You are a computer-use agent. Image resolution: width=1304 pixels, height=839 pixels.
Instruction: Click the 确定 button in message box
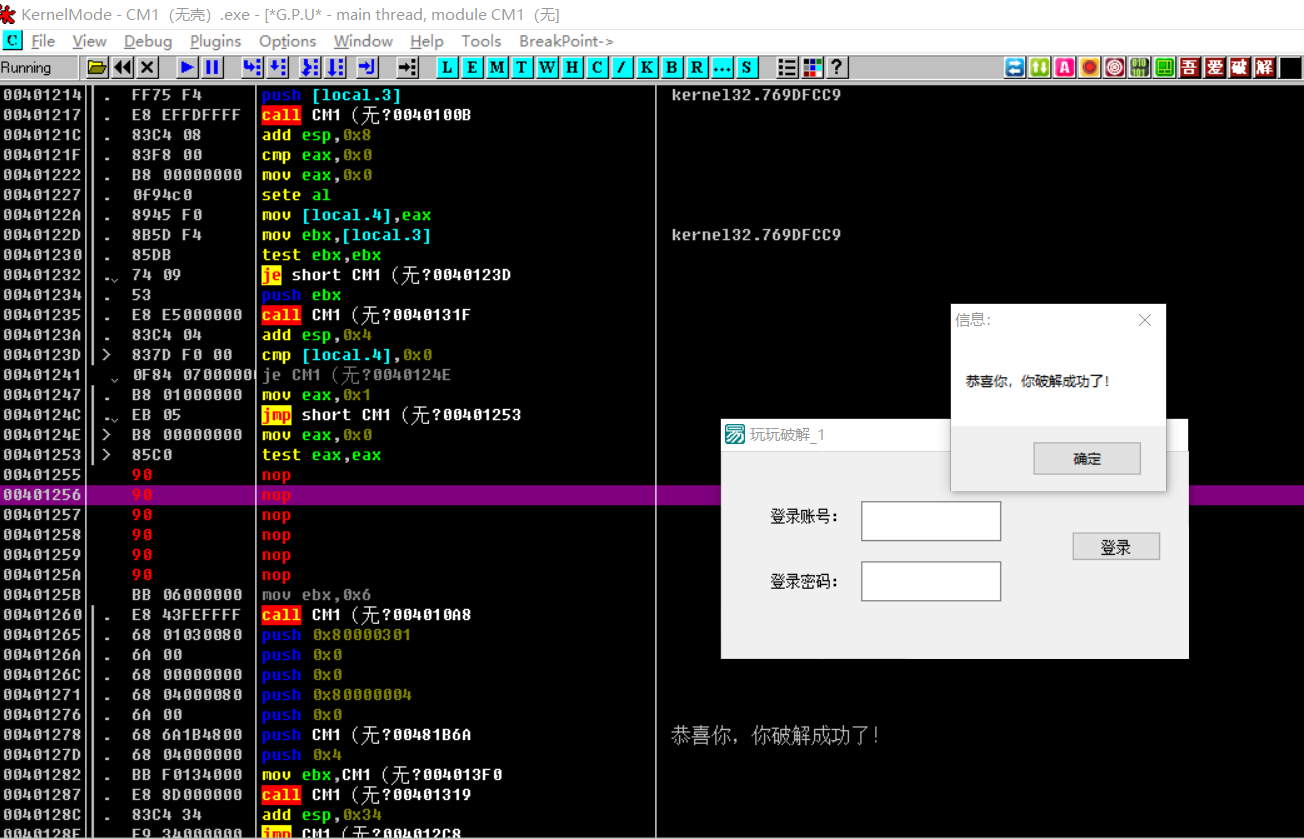(1087, 459)
